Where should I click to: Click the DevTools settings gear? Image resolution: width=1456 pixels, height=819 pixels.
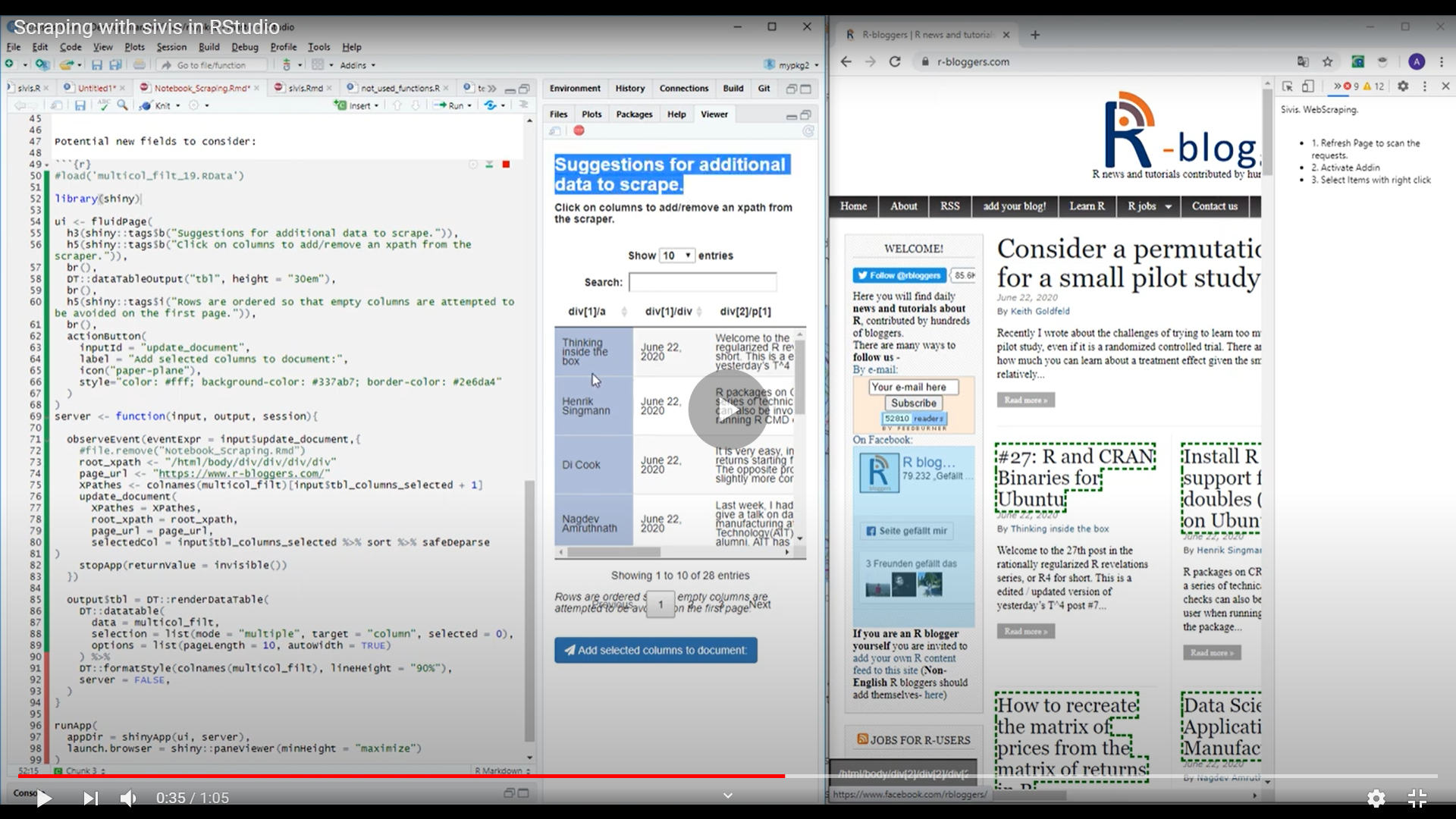tap(1403, 86)
